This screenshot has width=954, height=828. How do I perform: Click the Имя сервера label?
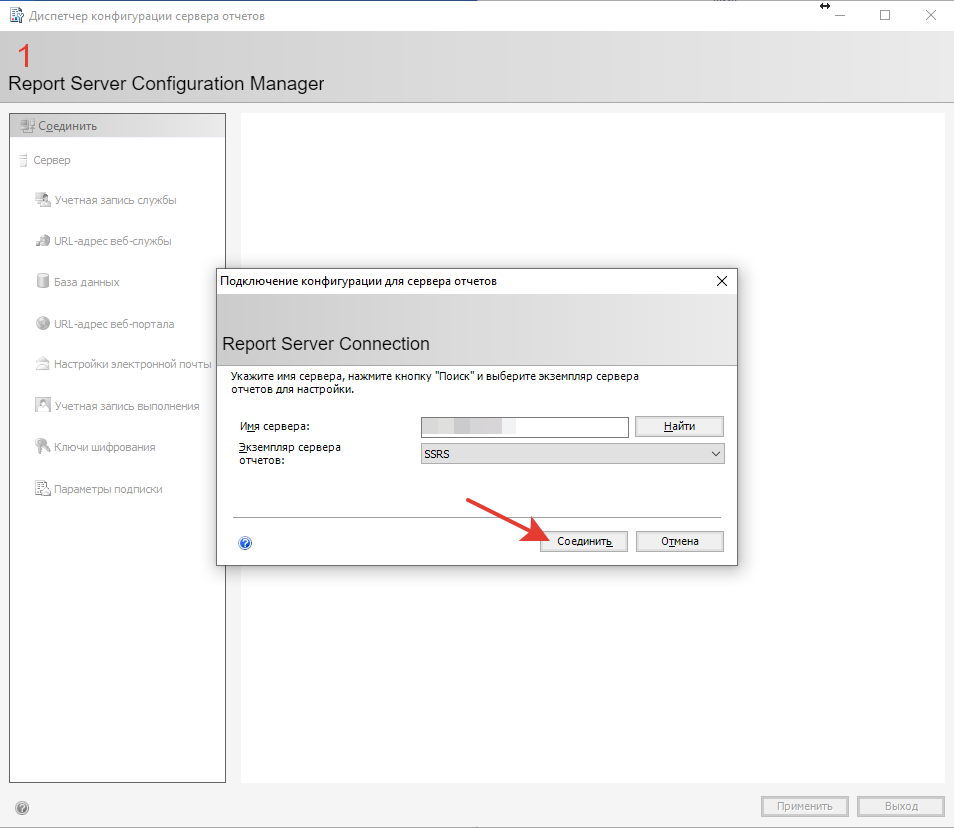[x=274, y=426]
